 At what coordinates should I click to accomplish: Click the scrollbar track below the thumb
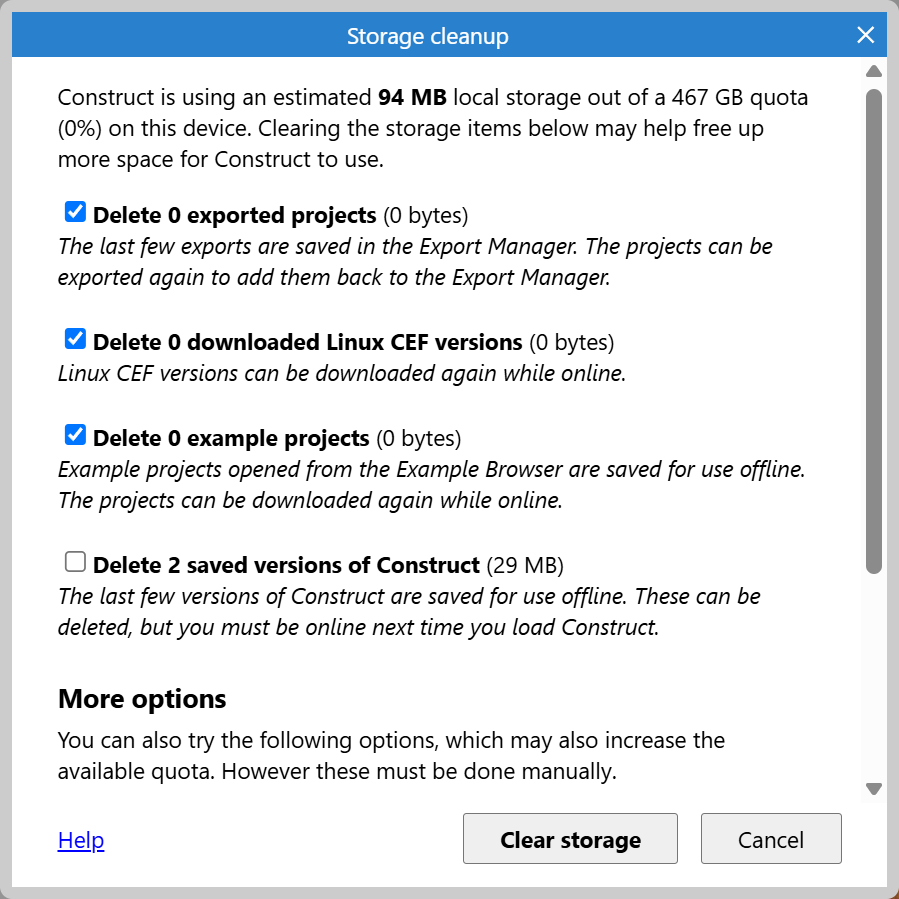pos(873,680)
